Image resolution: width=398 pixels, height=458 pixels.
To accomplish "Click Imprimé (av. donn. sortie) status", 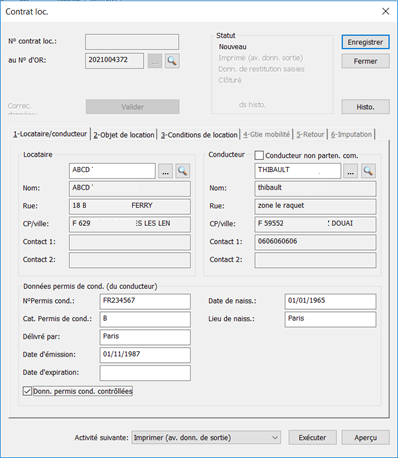I will [261, 58].
